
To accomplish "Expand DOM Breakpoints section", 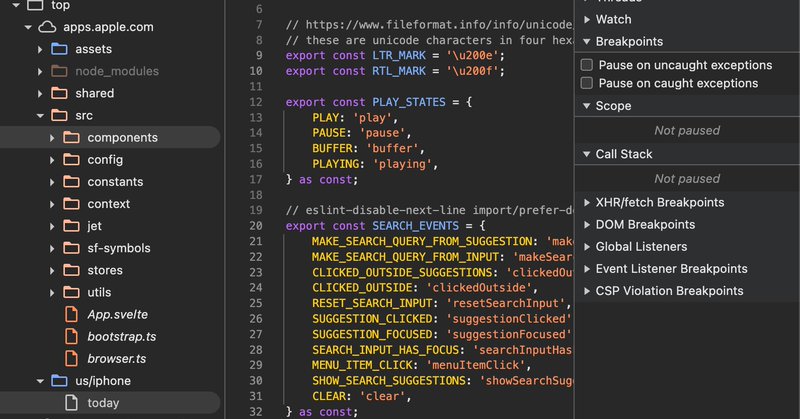I will pyautogui.click(x=587, y=225).
